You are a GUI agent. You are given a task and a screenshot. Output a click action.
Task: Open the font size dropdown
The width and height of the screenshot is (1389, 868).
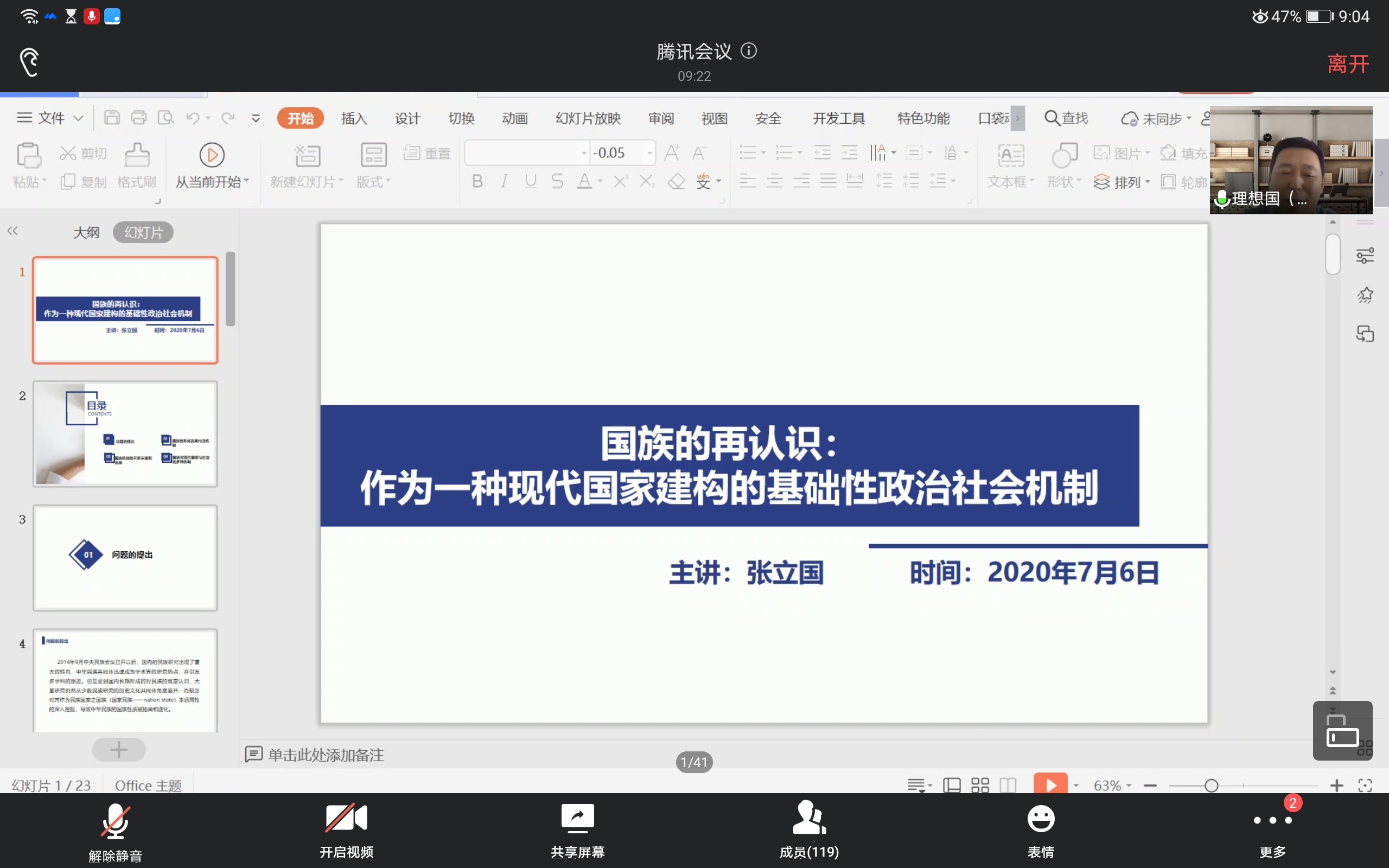[649, 154]
